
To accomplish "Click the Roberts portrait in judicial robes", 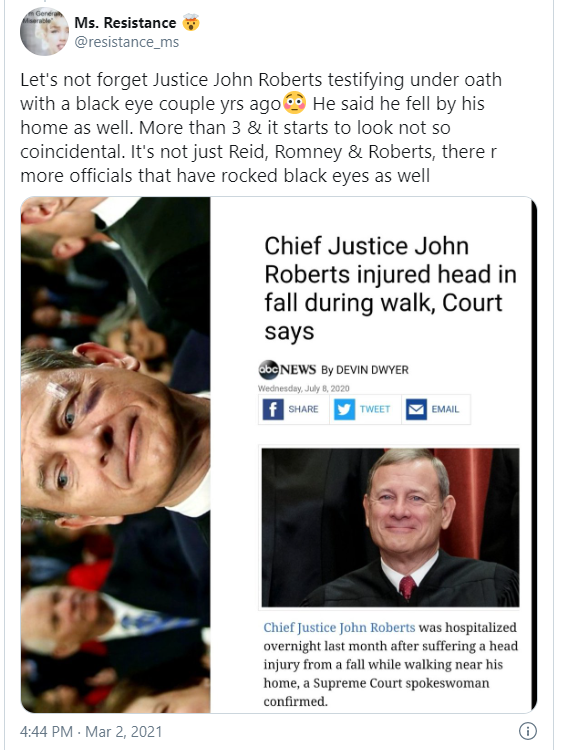I will click(x=390, y=528).
